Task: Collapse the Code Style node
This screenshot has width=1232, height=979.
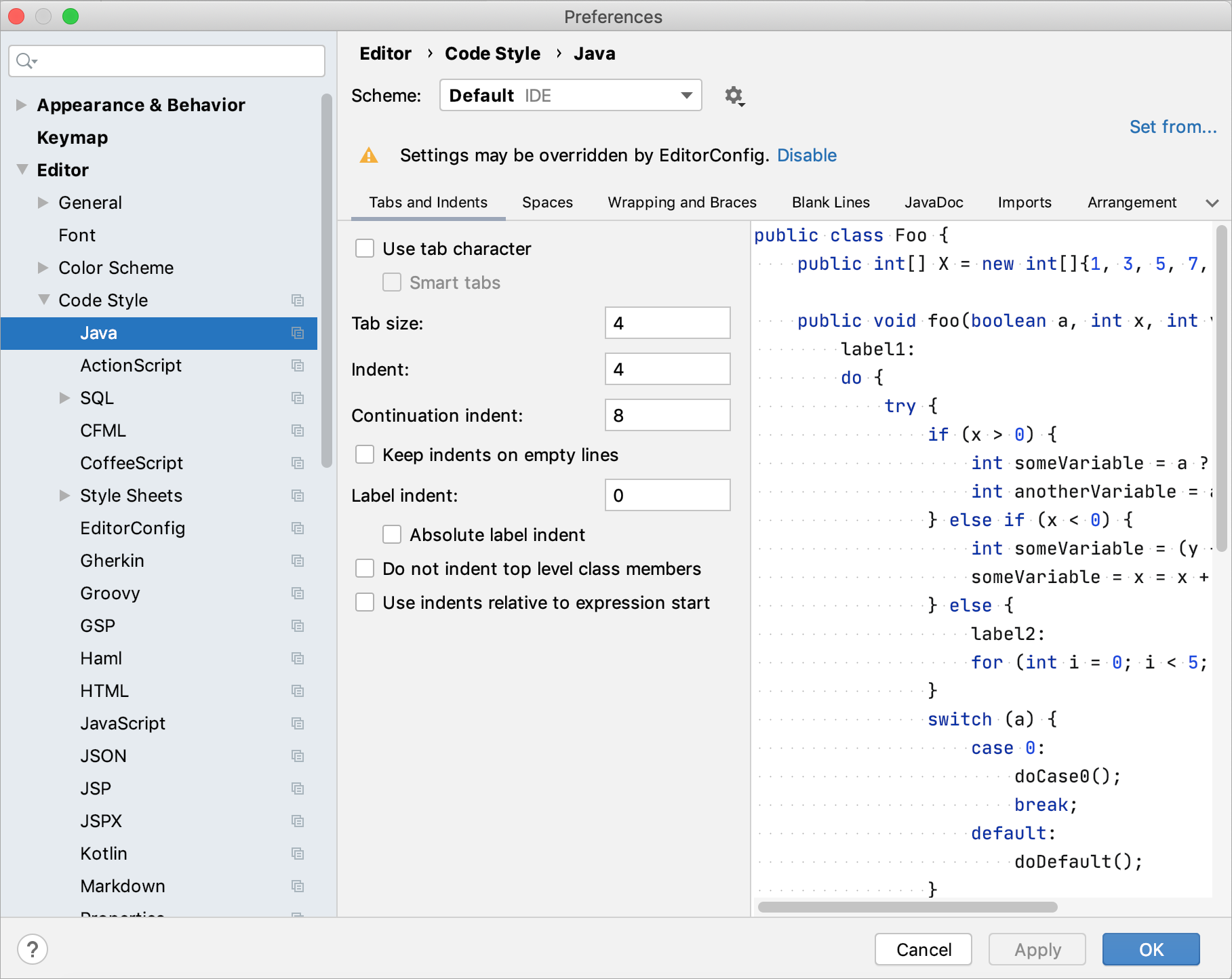Action: 44,300
